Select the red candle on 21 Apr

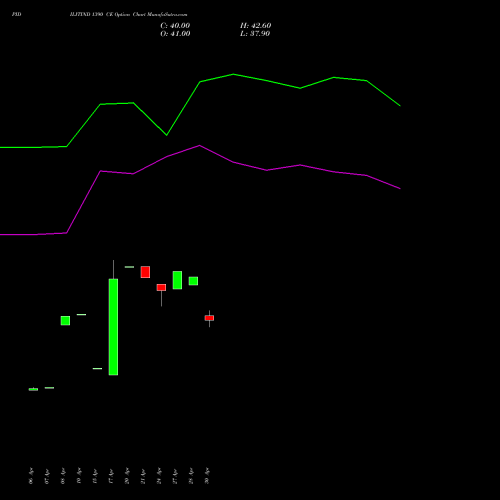coord(145,272)
